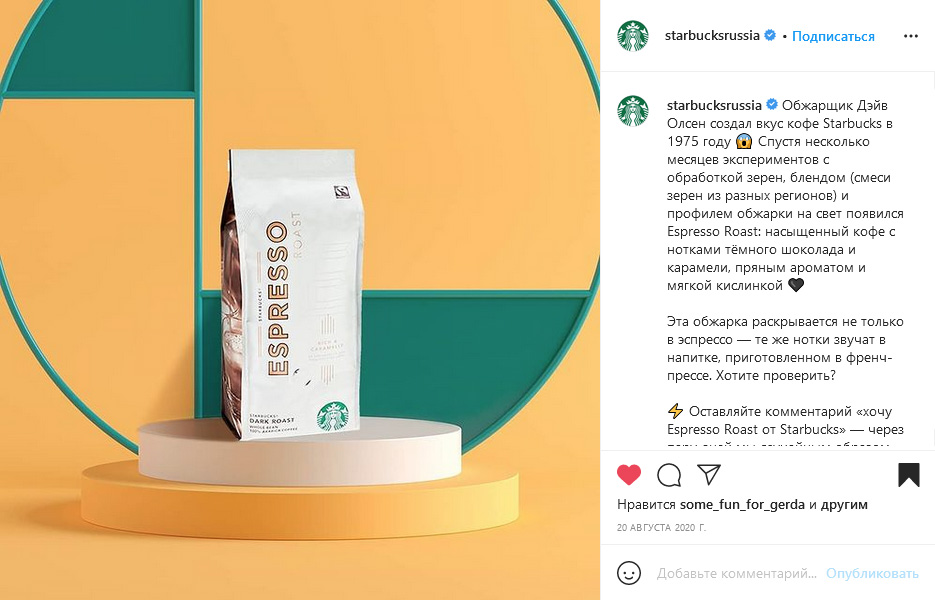
Task: Click Starbucks avatar in post header
Action: [x=633, y=36]
